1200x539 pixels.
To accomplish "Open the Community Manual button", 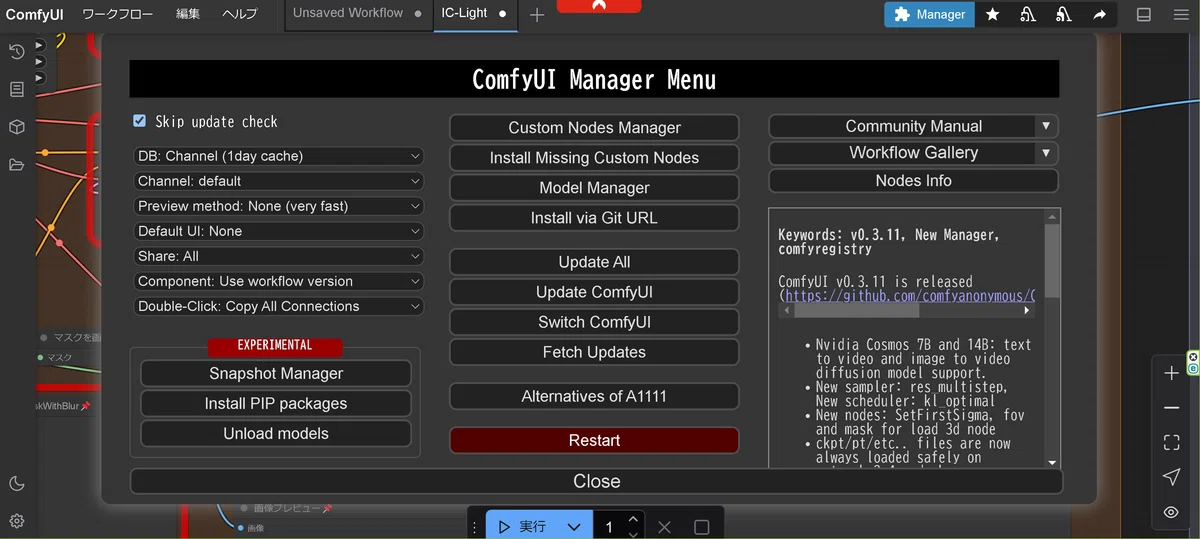I will coord(903,126).
